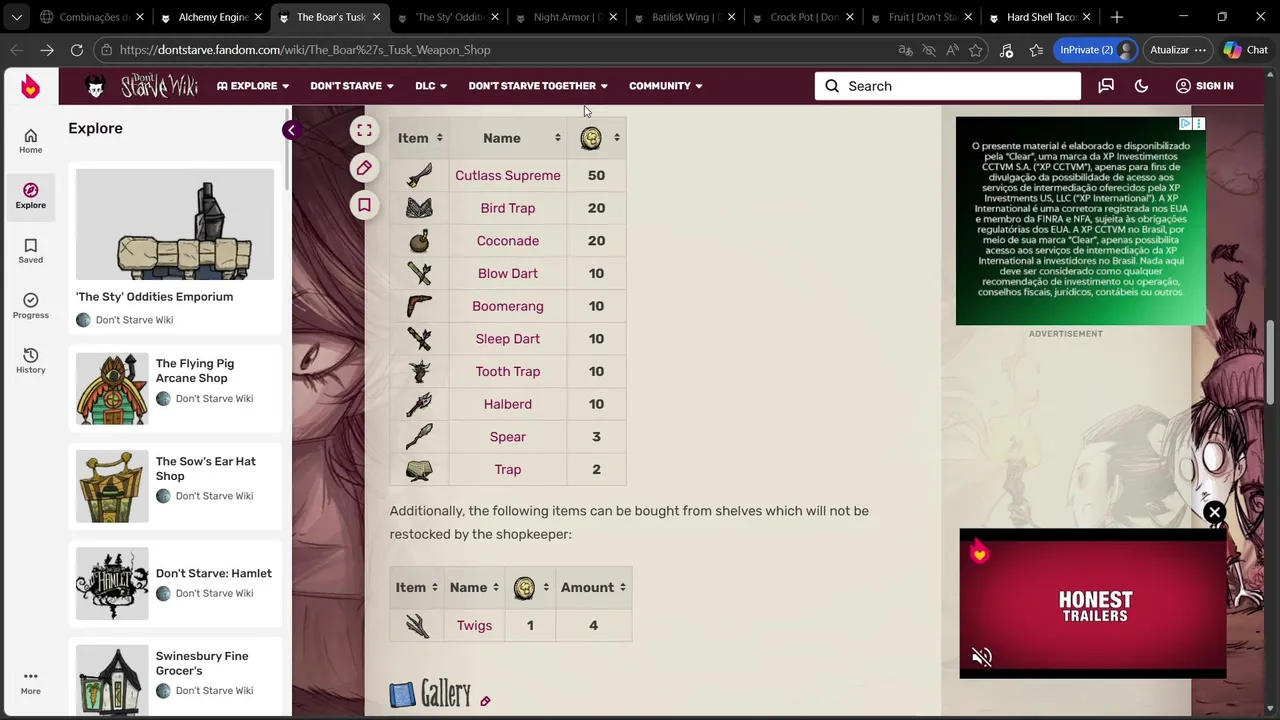Open the DON'T STARVE dropdown menu
Image resolution: width=1280 pixels, height=720 pixels.
pyautogui.click(x=352, y=86)
